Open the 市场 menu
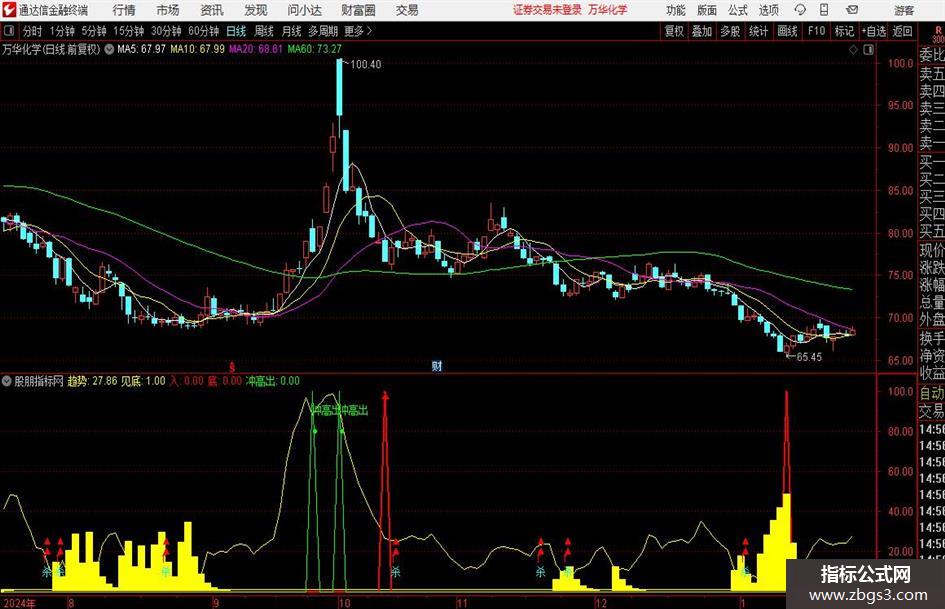This screenshot has height=609, width=945. (168, 10)
